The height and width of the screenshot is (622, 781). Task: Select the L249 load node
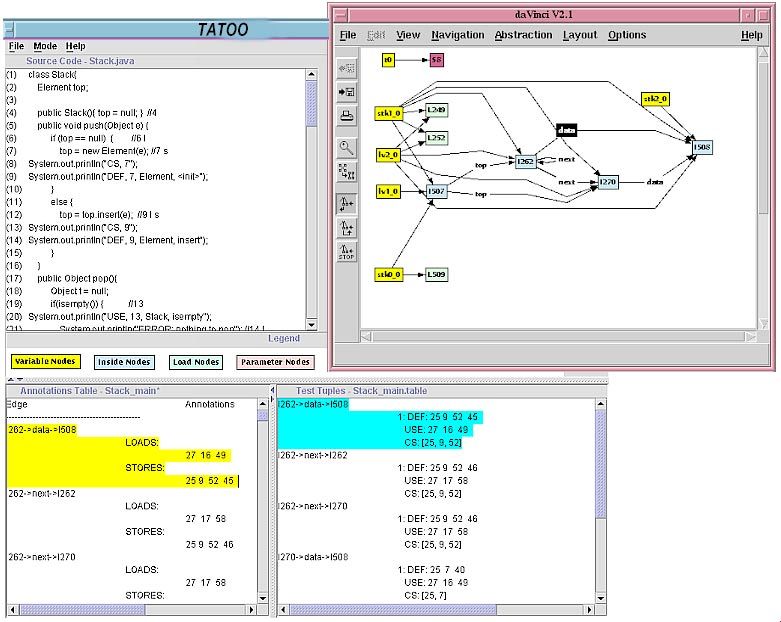pyautogui.click(x=436, y=110)
